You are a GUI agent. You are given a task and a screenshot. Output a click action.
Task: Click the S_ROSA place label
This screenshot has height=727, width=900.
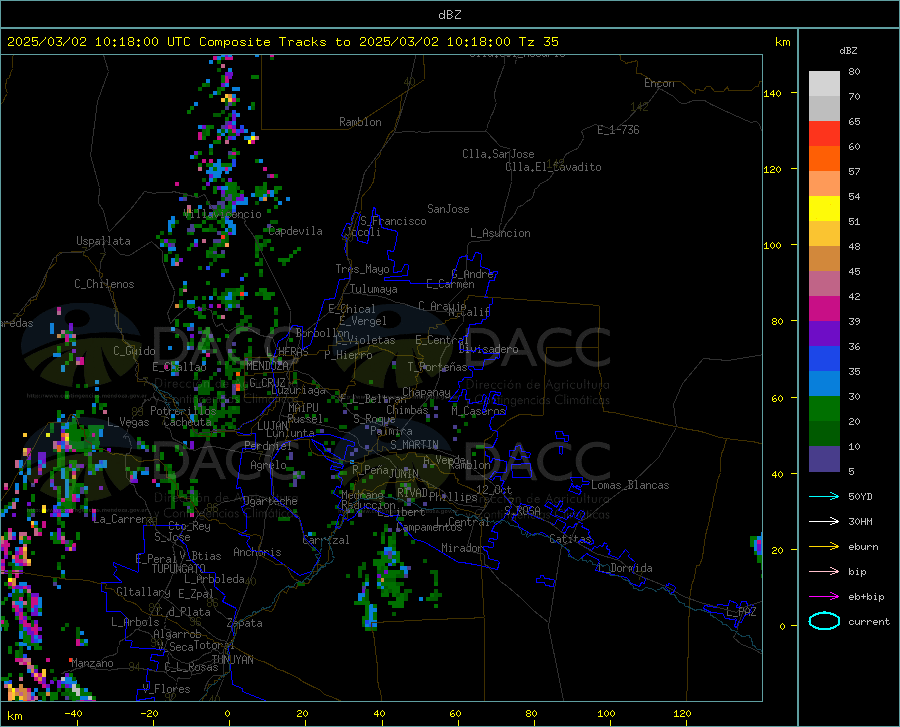click(x=522, y=510)
